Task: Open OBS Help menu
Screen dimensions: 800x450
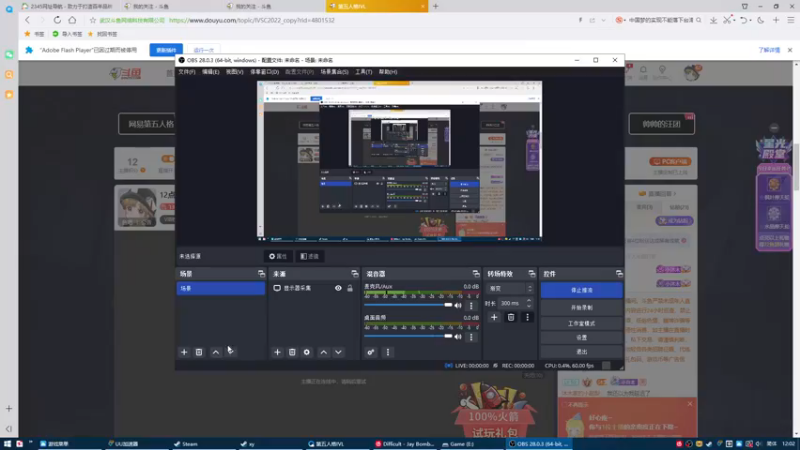Action: pyautogui.click(x=388, y=72)
